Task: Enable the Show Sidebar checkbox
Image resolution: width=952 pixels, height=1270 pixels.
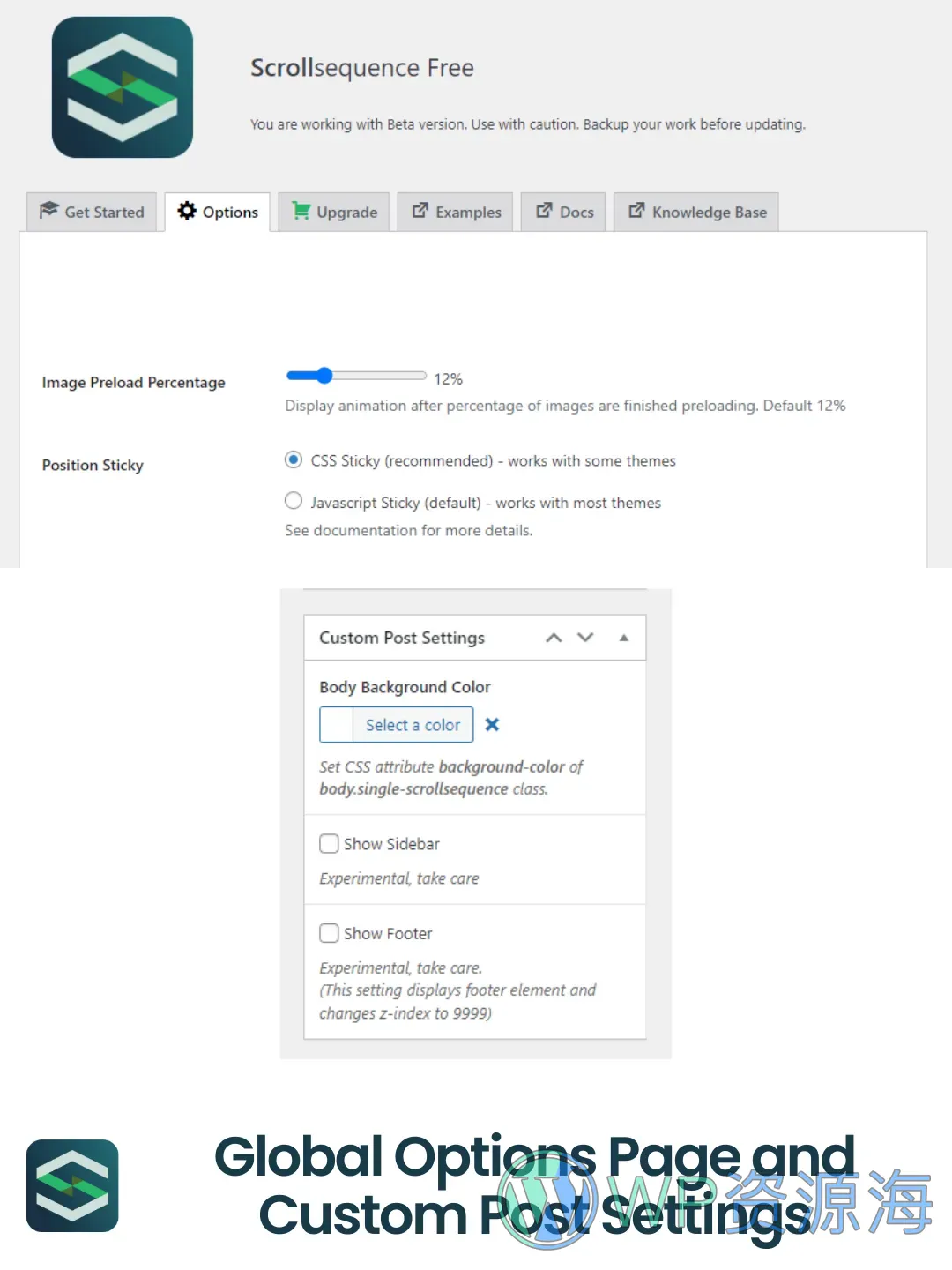Action: coord(329,844)
